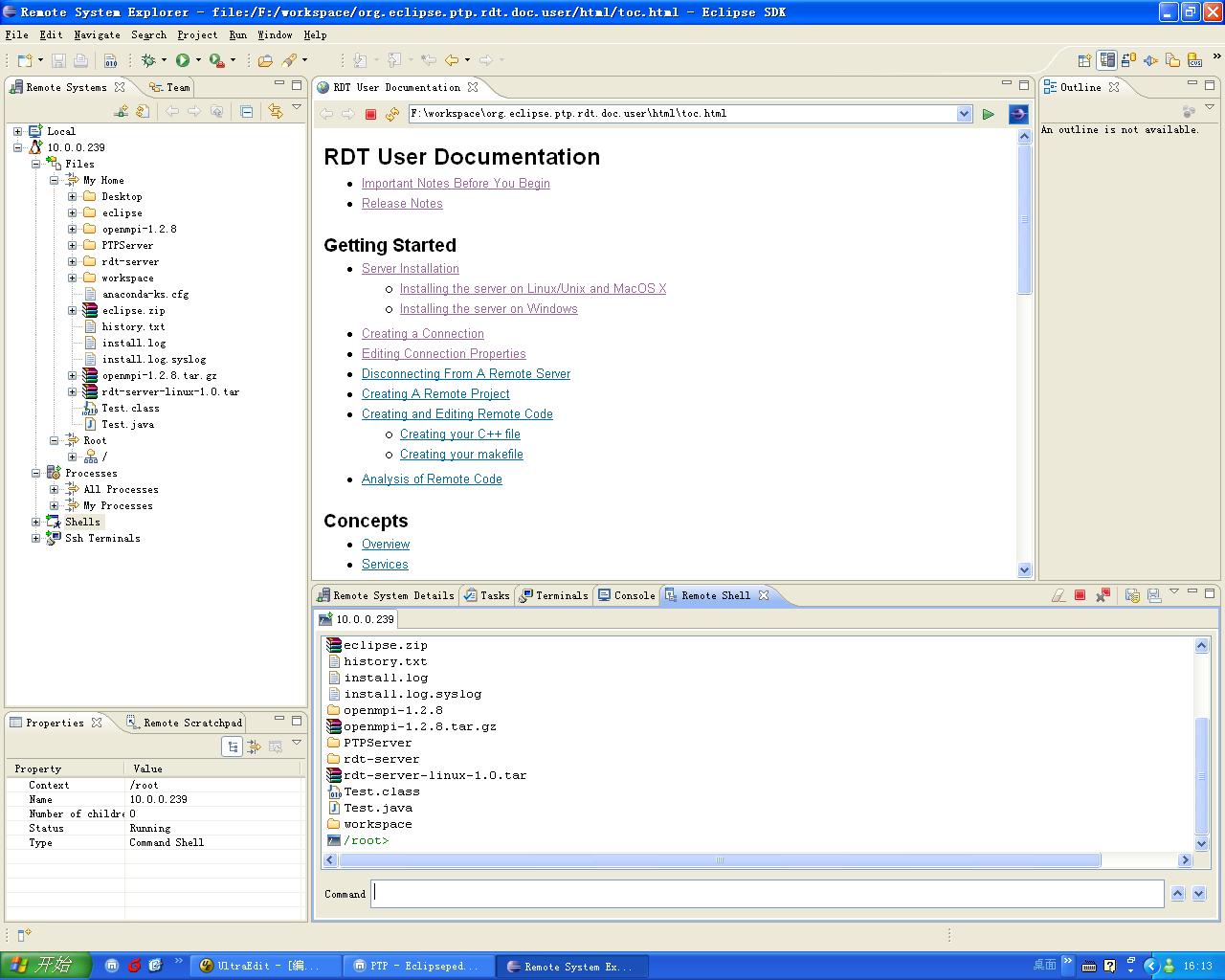The height and width of the screenshot is (980, 1225).
Task: Click the Debug bug icon in toolbar
Action: coord(148,60)
